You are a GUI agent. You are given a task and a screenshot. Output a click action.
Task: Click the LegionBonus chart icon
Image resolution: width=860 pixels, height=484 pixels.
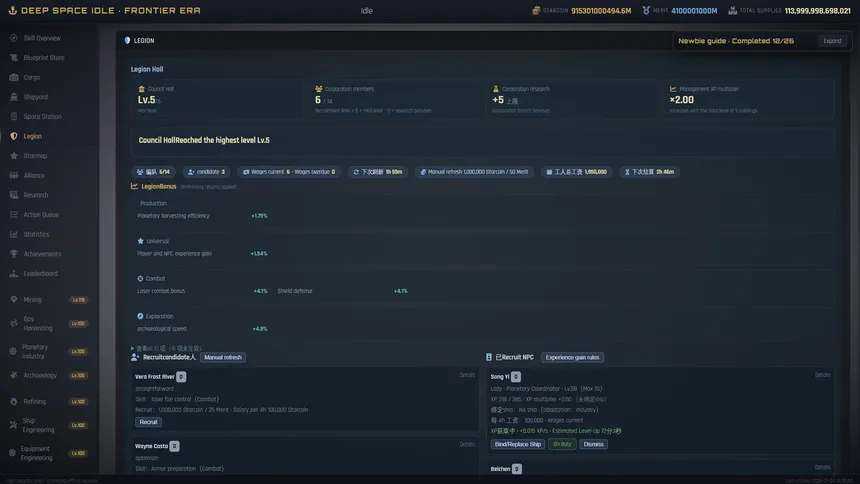point(134,187)
